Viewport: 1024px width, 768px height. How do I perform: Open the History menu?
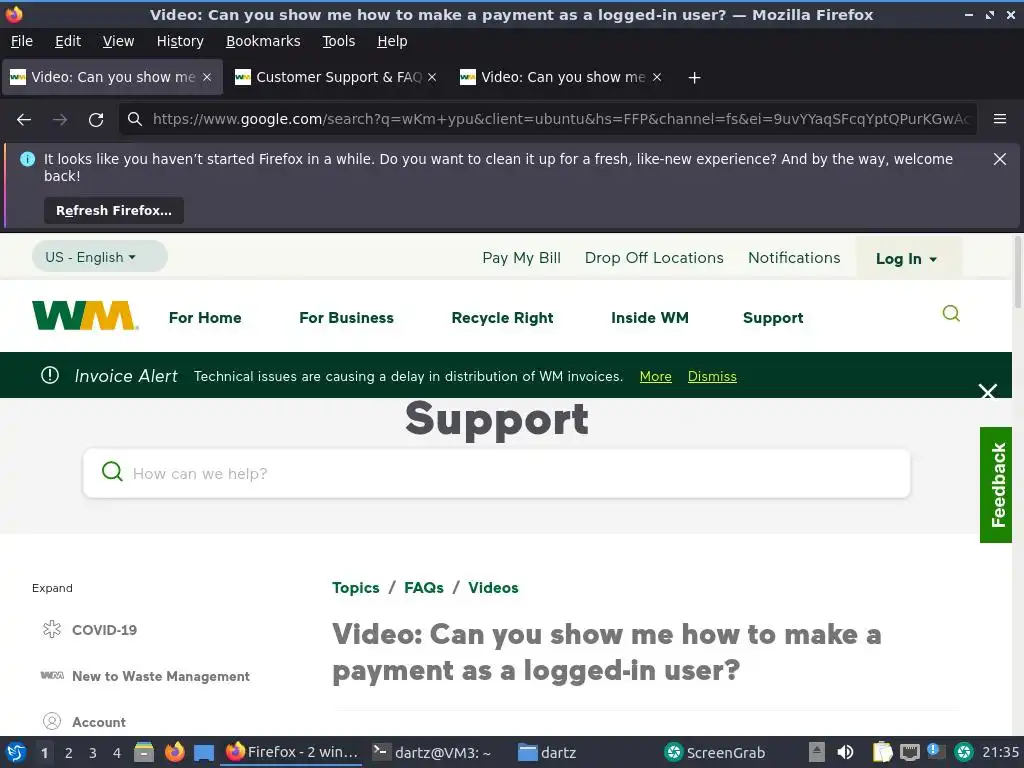coord(180,41)
